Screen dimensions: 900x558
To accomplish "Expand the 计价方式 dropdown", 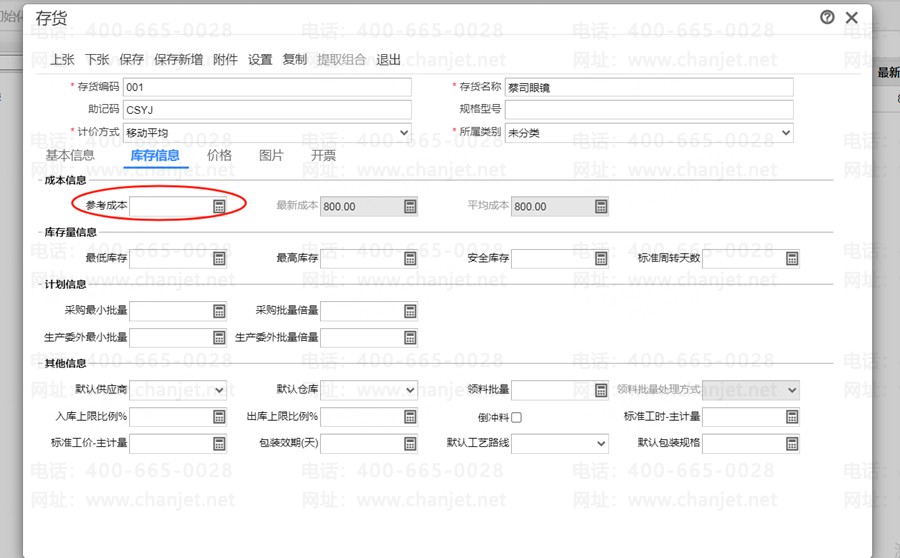I will (x=404, y=133).
